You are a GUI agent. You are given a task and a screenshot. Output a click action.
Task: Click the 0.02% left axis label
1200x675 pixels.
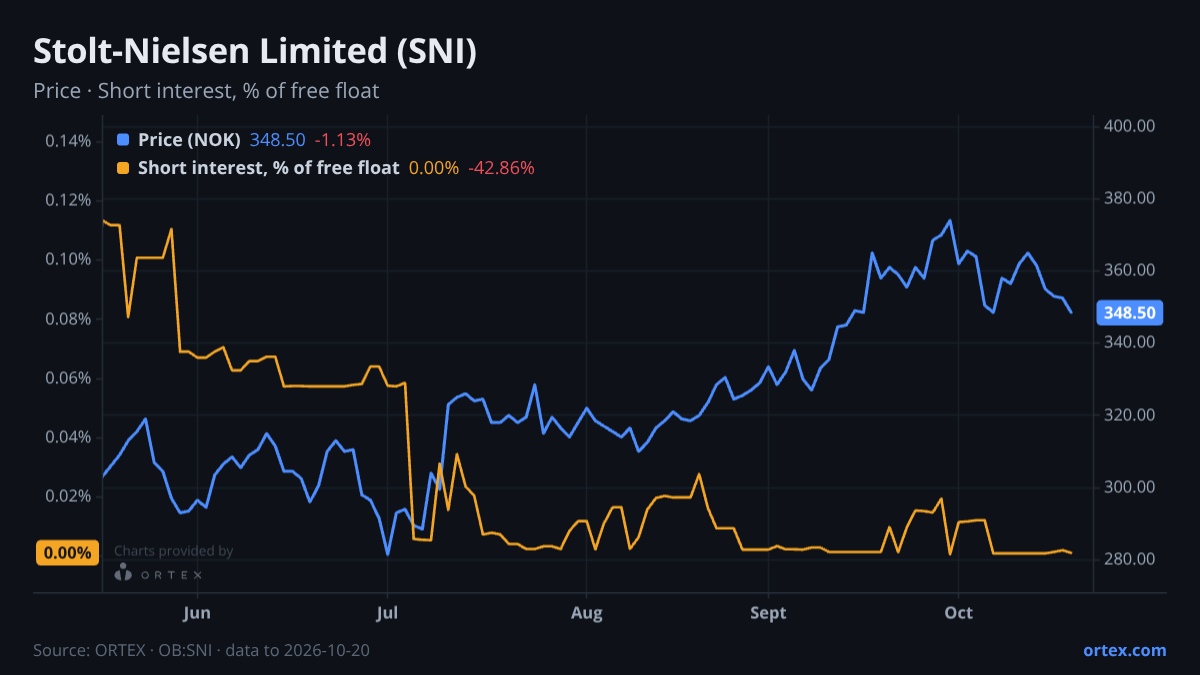(x=68, y=496)
